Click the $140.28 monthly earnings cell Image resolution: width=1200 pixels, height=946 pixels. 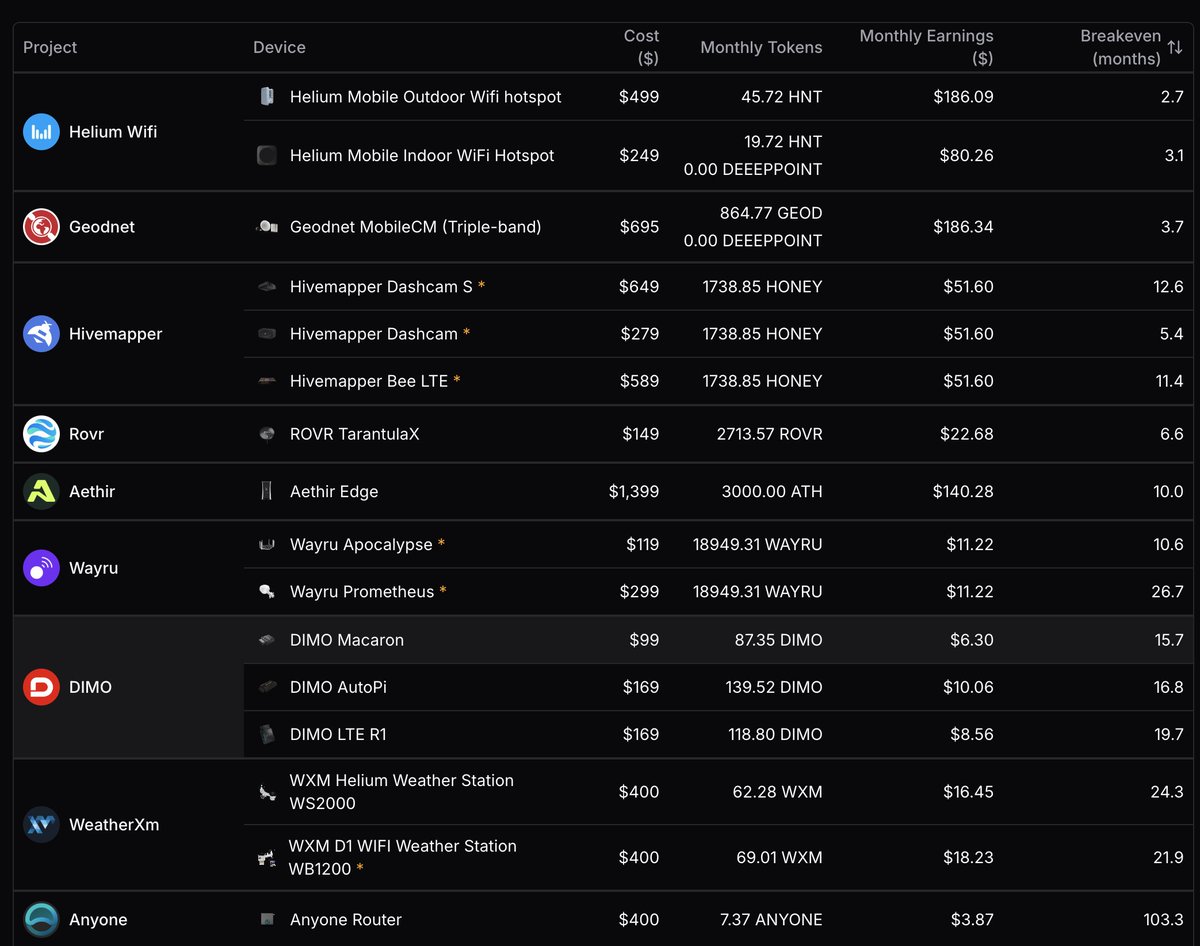(963, 491)
